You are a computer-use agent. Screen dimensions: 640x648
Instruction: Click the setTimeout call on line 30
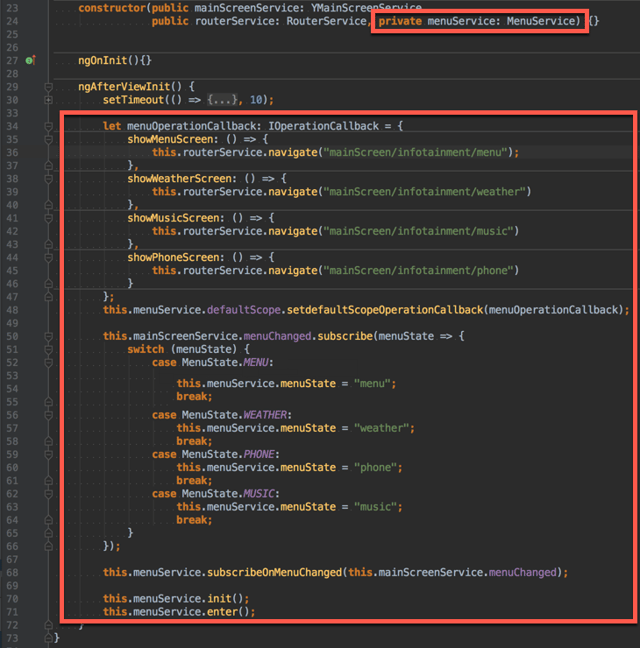(133, 100)
